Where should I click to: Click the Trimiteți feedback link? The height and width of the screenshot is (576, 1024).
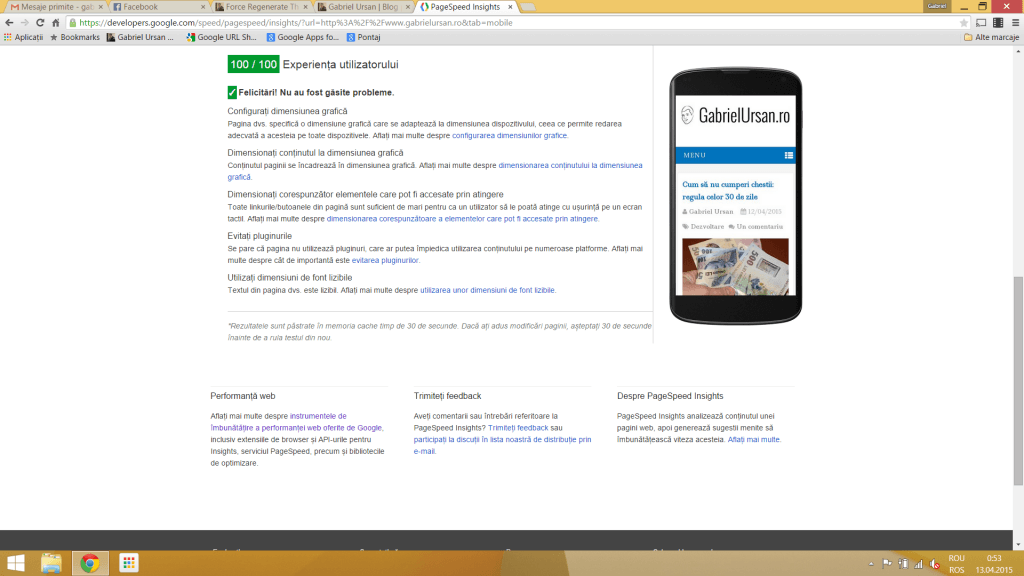point(518,428)
